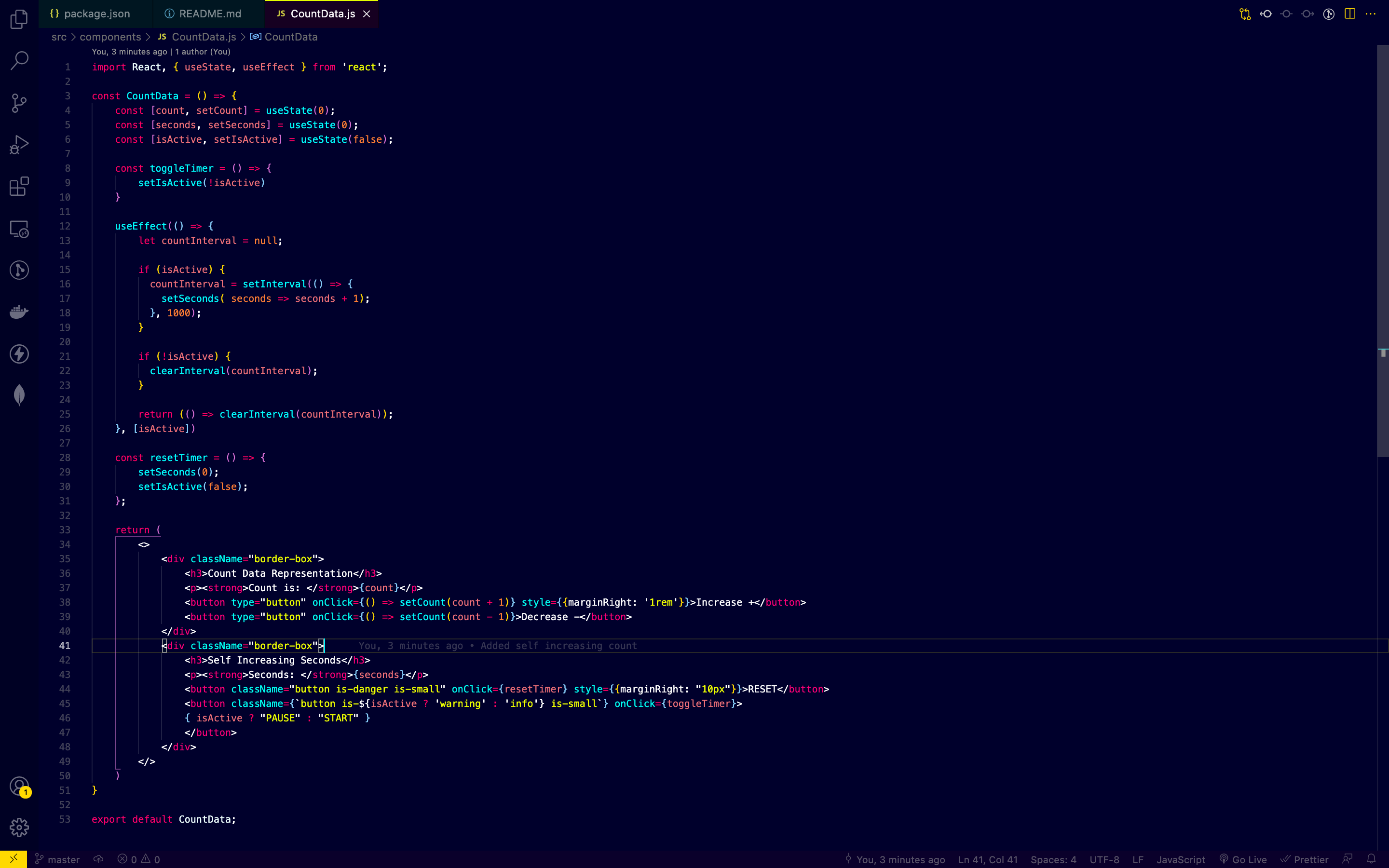Click Ln 41, Col 41 indicator

tap(987, 859)
